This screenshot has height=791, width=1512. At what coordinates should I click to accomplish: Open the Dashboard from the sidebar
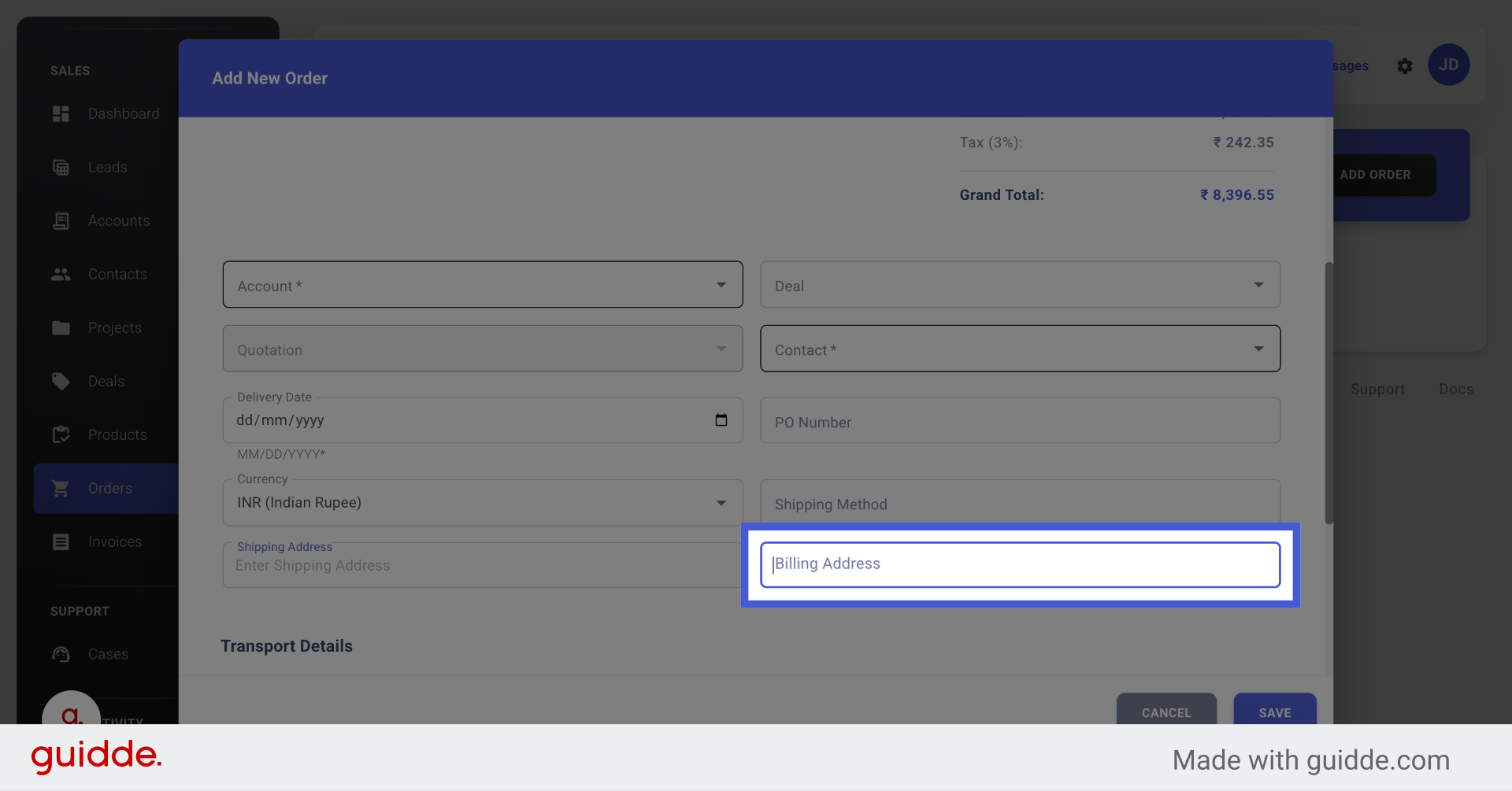tap(61, 113)
